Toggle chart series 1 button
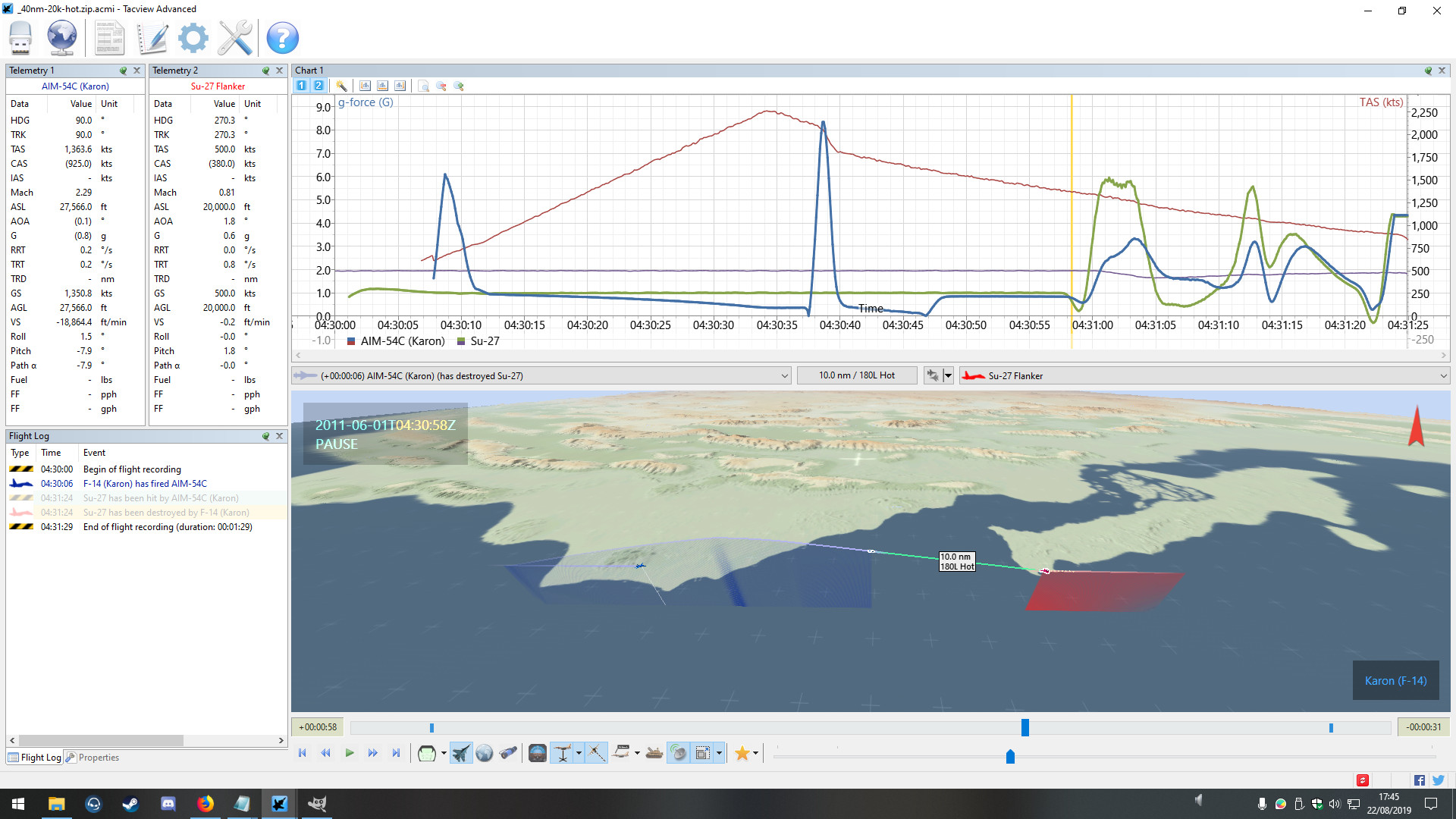Screen dimensions: 1456x819 302,86
